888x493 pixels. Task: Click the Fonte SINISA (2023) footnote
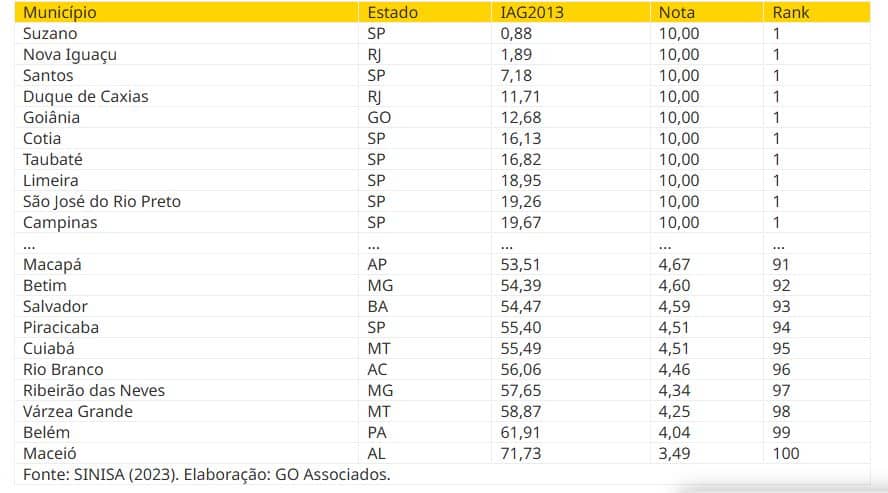[207, 474]
